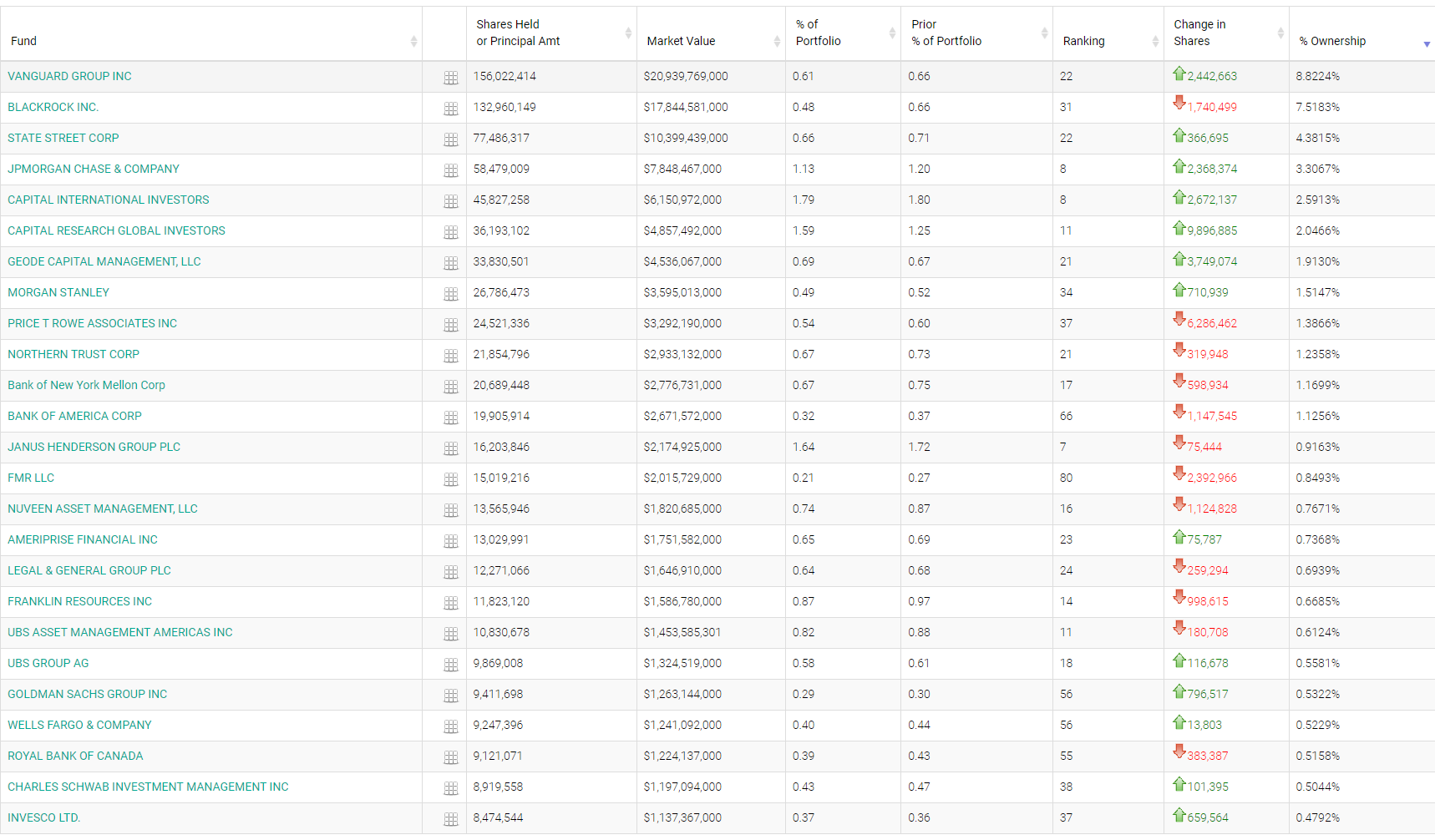The image size is (1435, 840).
Task: Open grid icon for Royal Bank of Canada
Action: tap(451, 757)
